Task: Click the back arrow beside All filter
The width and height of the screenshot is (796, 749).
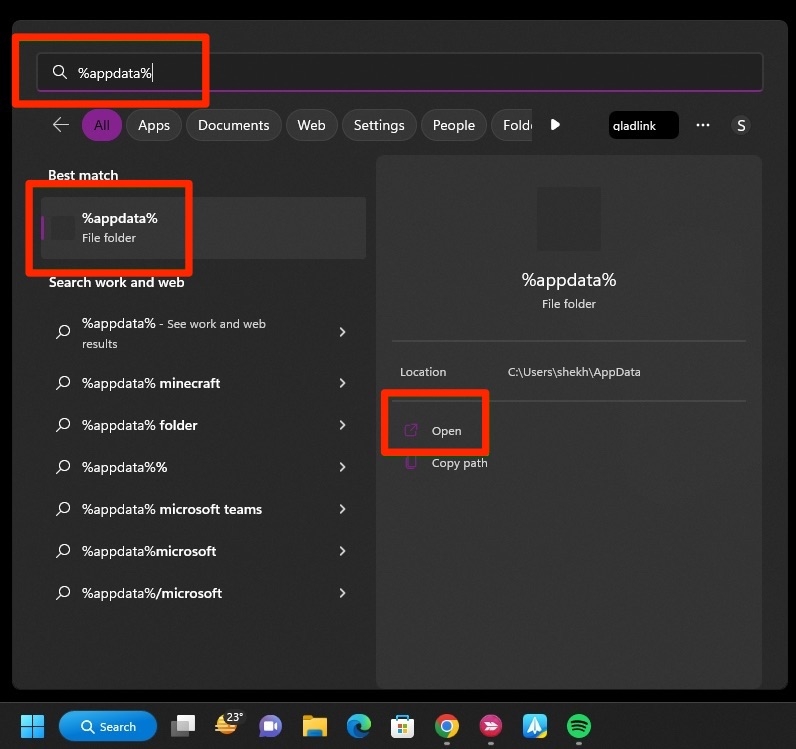Action: [x=61, y=124]
